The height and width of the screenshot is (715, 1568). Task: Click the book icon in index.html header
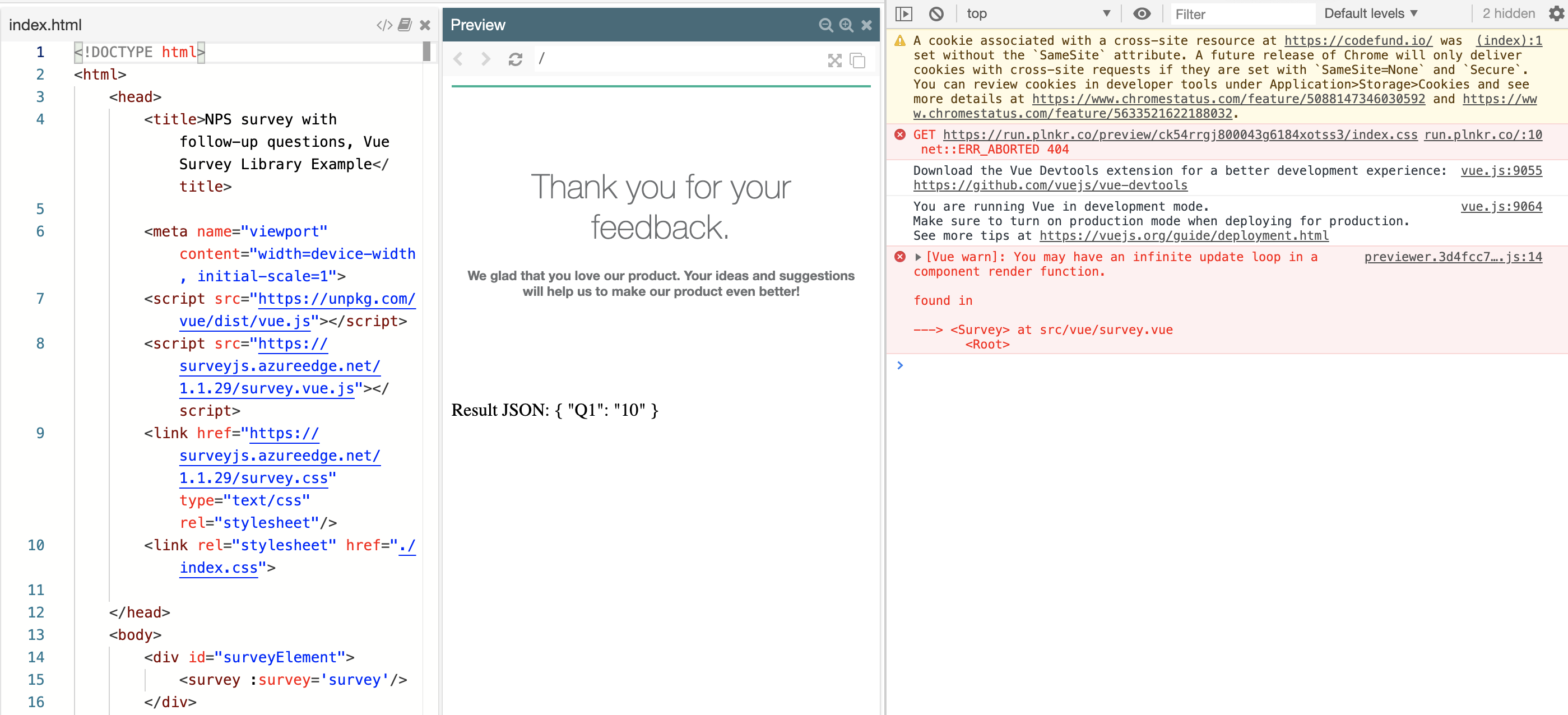pos(405,25)
